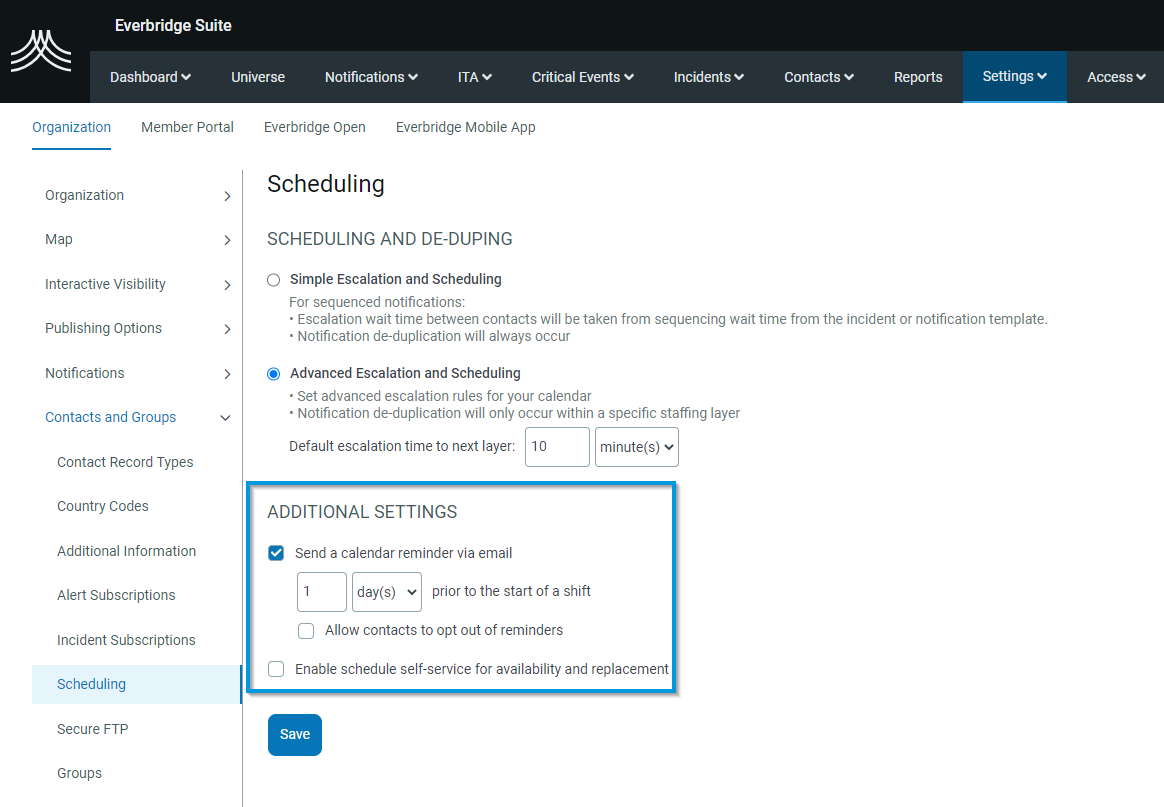Open the Critical Events menu
The height and width of the screenshot is (807, 1164).
pyautogui.click(x=583, y=77)
